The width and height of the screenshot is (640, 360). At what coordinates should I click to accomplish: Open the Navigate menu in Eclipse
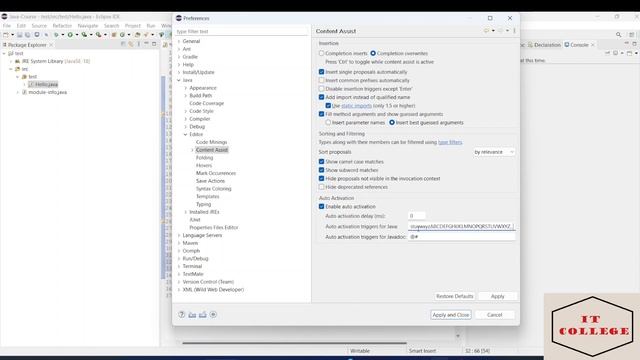coord(88,25)
